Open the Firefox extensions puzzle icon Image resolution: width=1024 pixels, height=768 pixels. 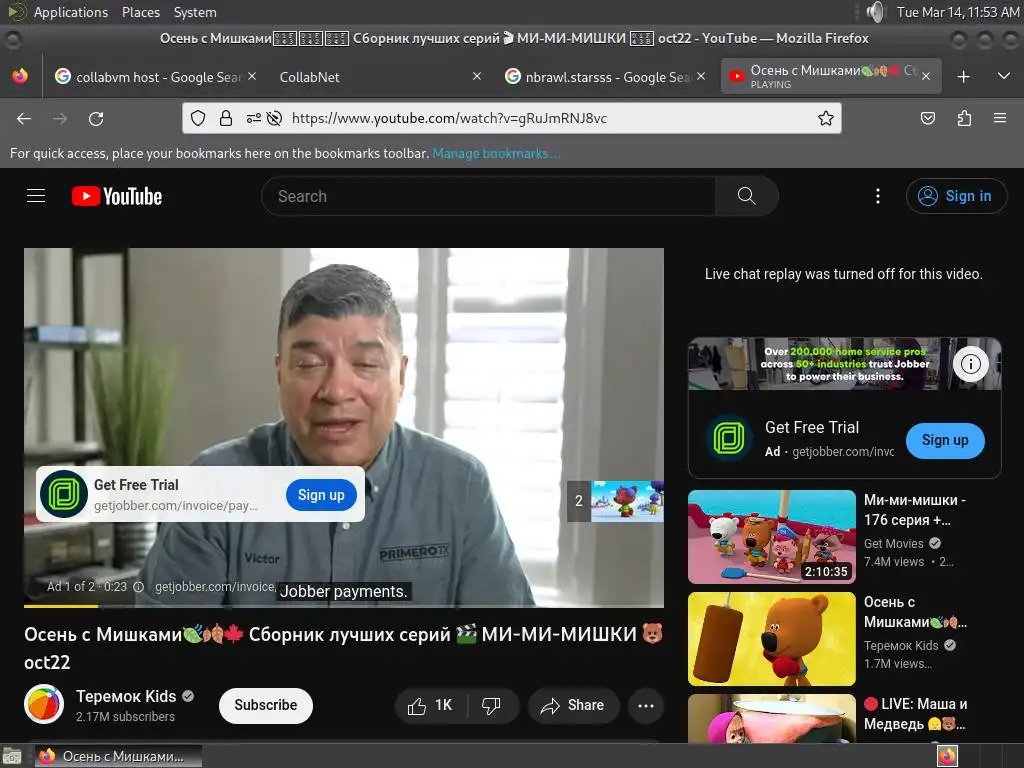[x=964, y=118]
